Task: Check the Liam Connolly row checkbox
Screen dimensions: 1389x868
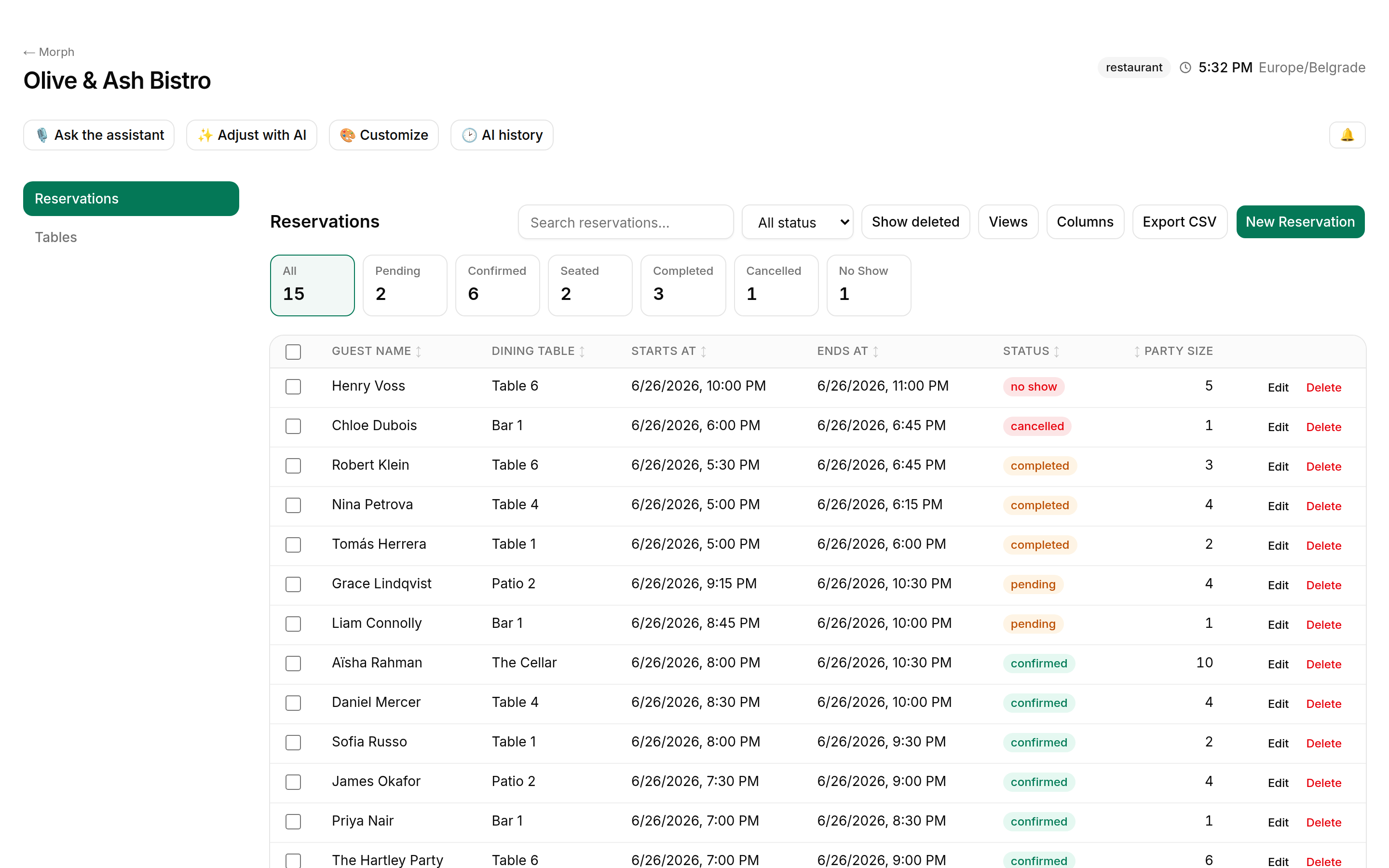Action: point(293,624)
